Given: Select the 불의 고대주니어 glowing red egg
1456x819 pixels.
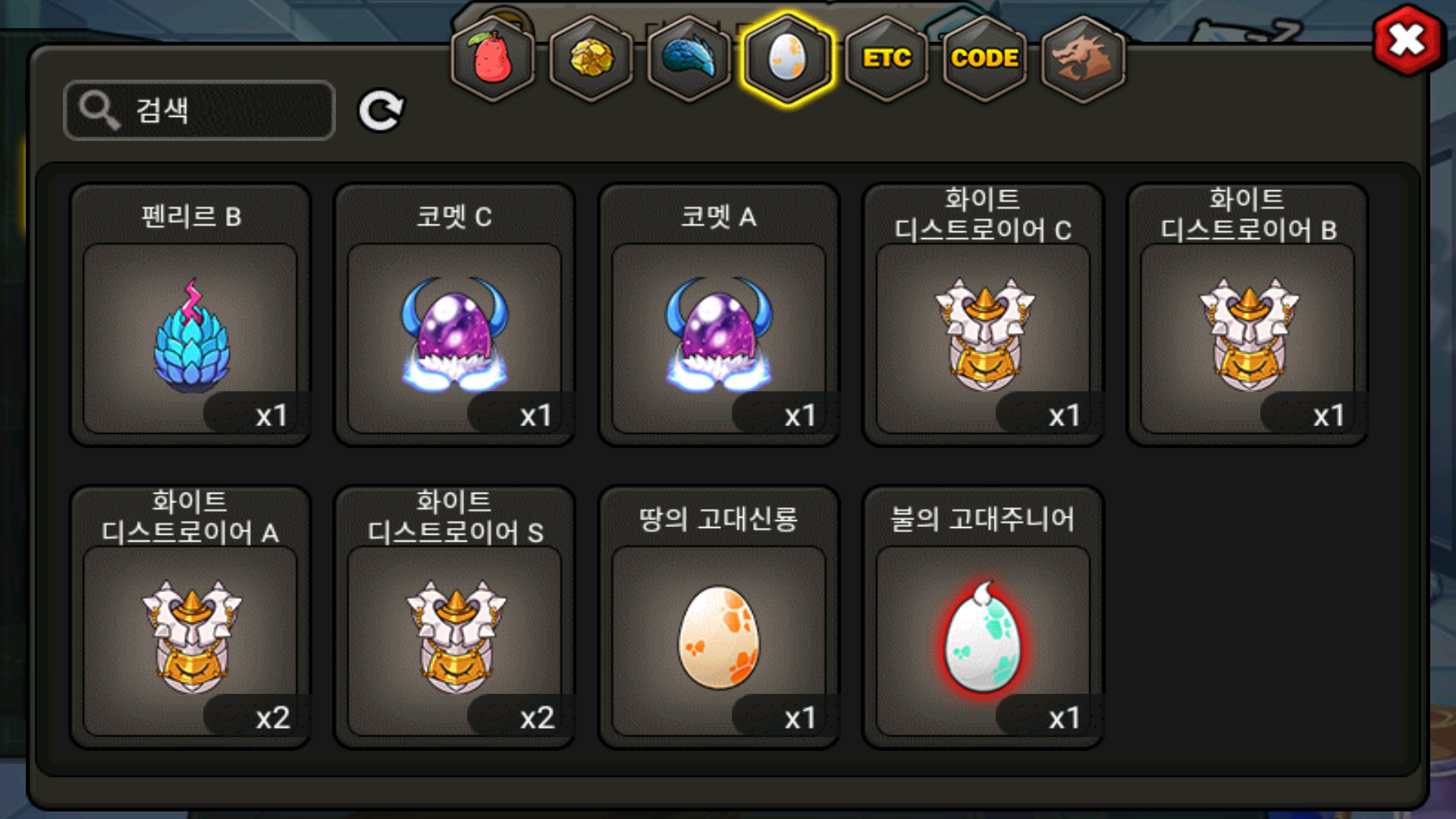Looking at the screenshot, I should (x=983, y=617).
